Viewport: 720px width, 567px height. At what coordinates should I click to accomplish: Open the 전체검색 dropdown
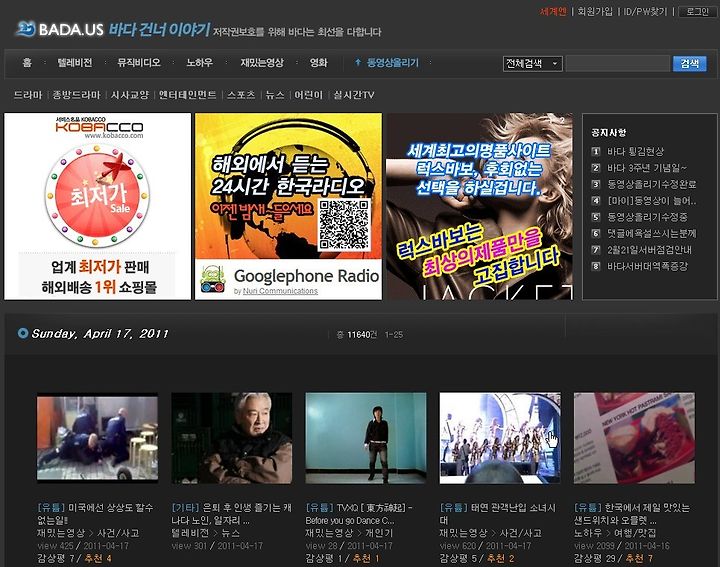[533, 63]
